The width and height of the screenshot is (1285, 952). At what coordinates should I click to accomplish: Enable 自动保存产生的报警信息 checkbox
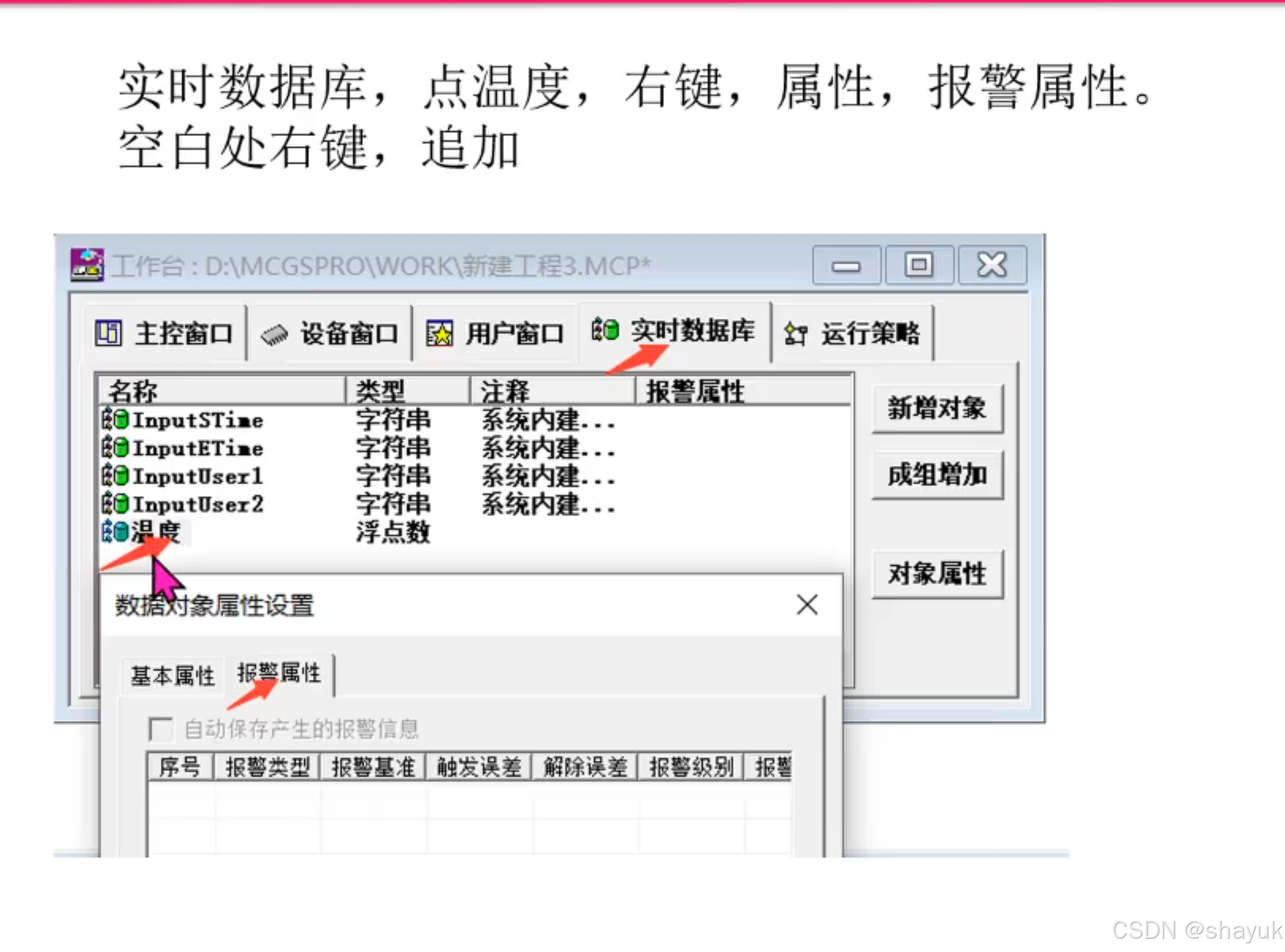point(160,728)
